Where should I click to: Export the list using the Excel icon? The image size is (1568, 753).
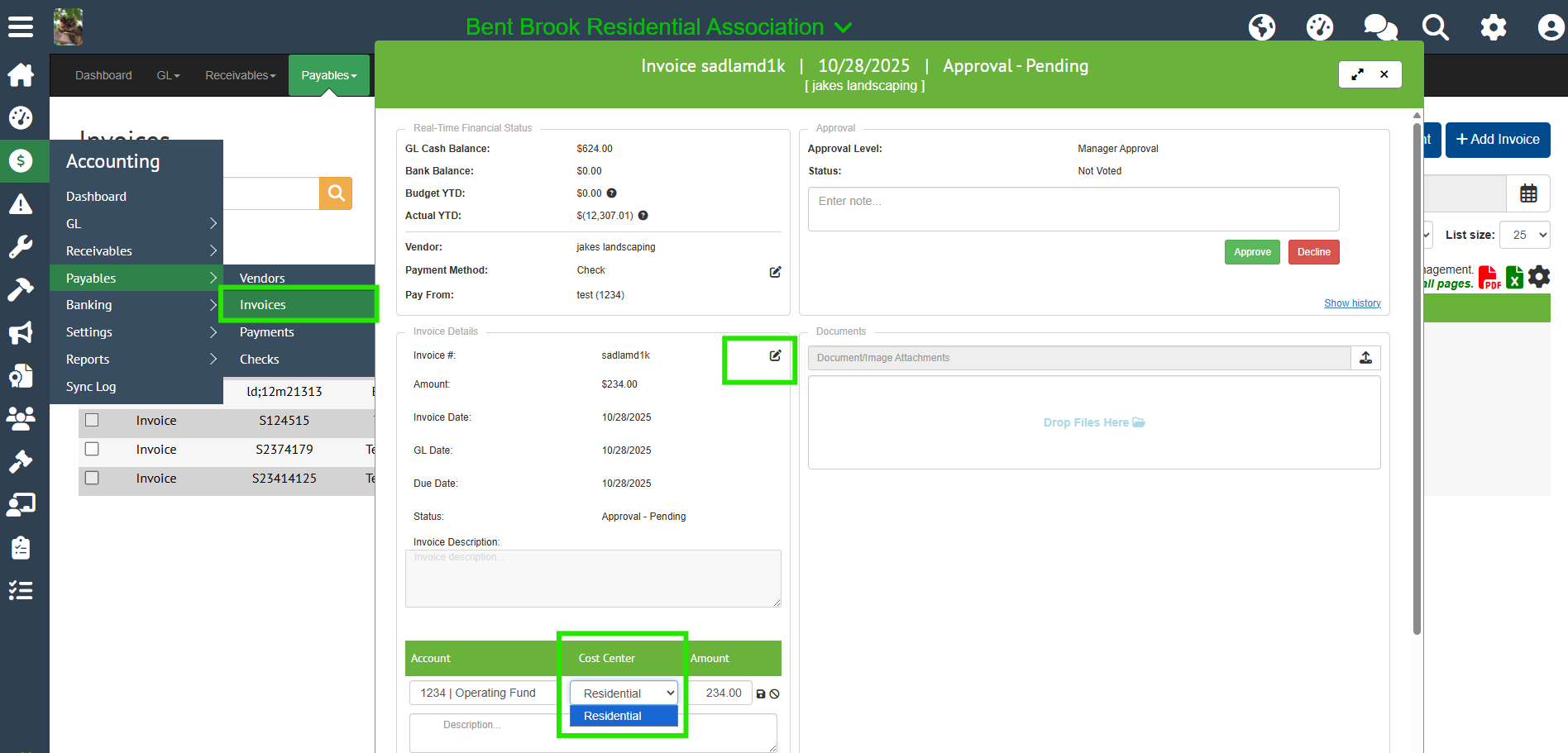click(1514, 278)
